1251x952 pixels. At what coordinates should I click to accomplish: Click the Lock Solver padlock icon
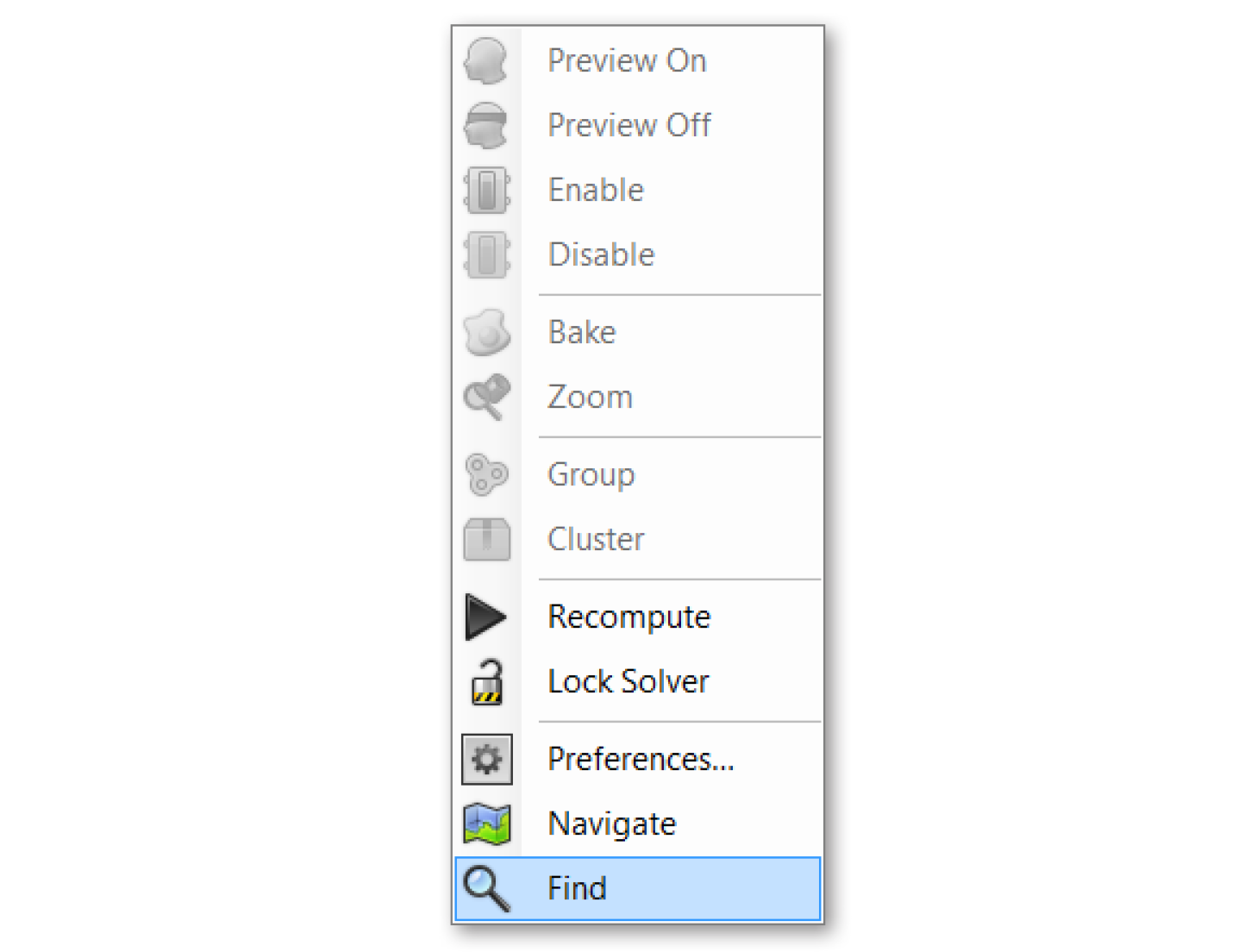coord(486,682)
